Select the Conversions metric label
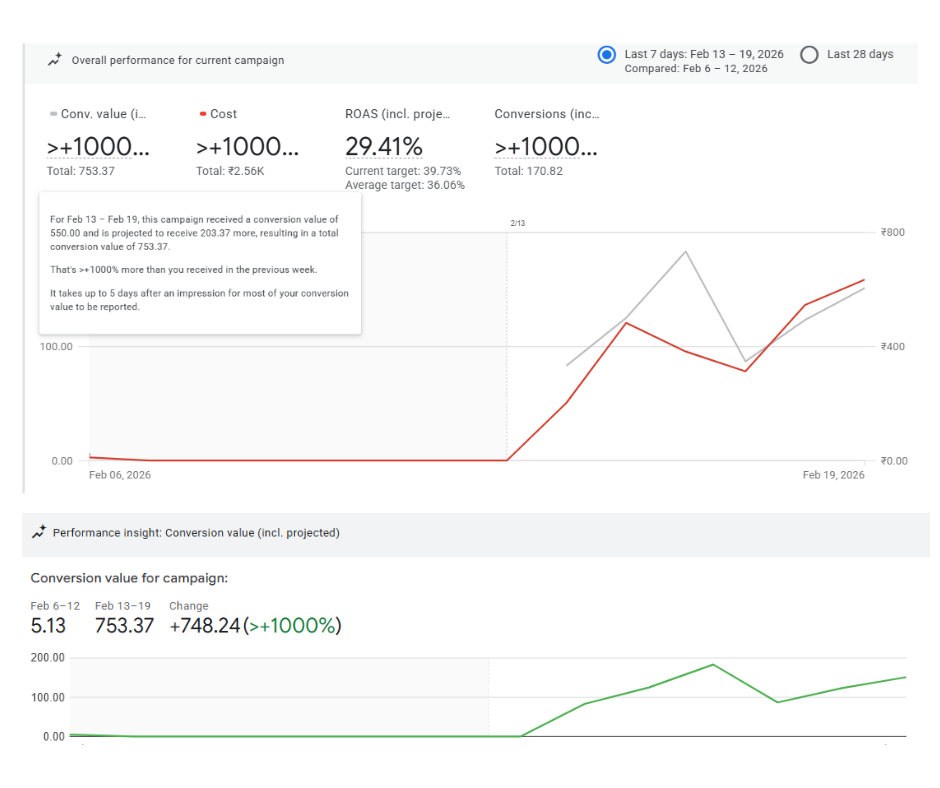 [x=545, y=114]
